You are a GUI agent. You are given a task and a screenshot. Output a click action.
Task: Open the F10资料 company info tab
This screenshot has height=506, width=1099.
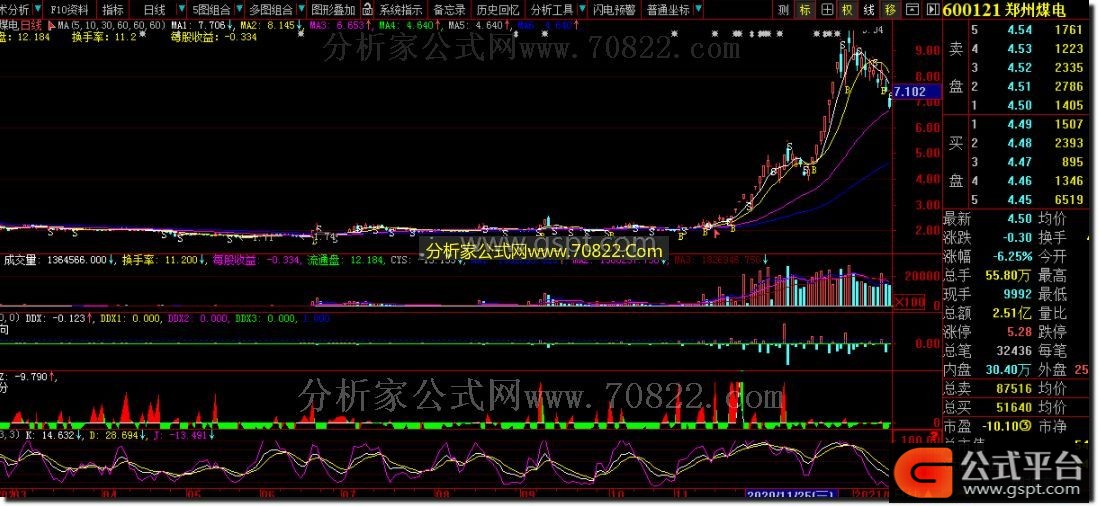(x=69, y=9)
